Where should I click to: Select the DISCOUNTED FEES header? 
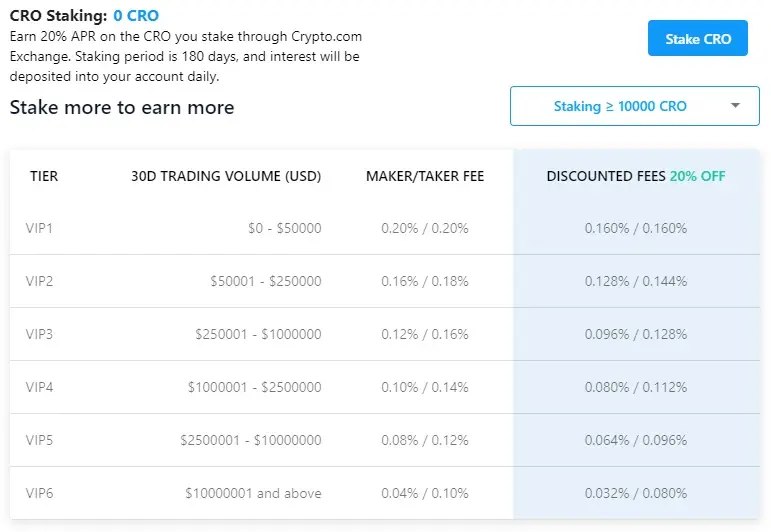click(x=606, y=176)
